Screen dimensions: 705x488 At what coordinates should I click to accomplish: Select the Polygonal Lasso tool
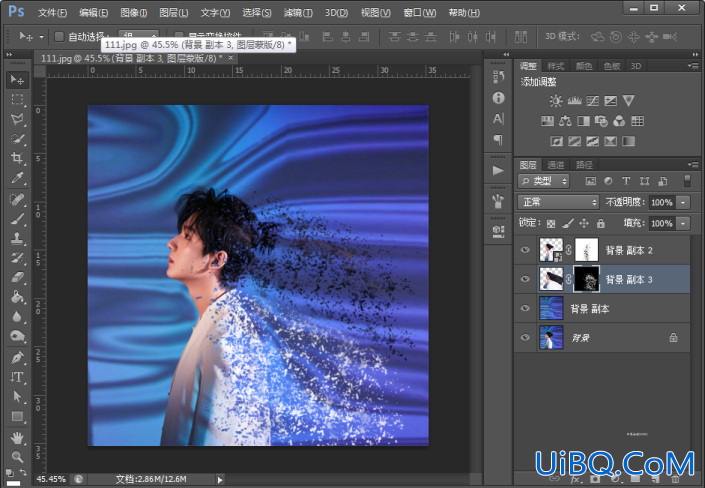click(17, 119)
